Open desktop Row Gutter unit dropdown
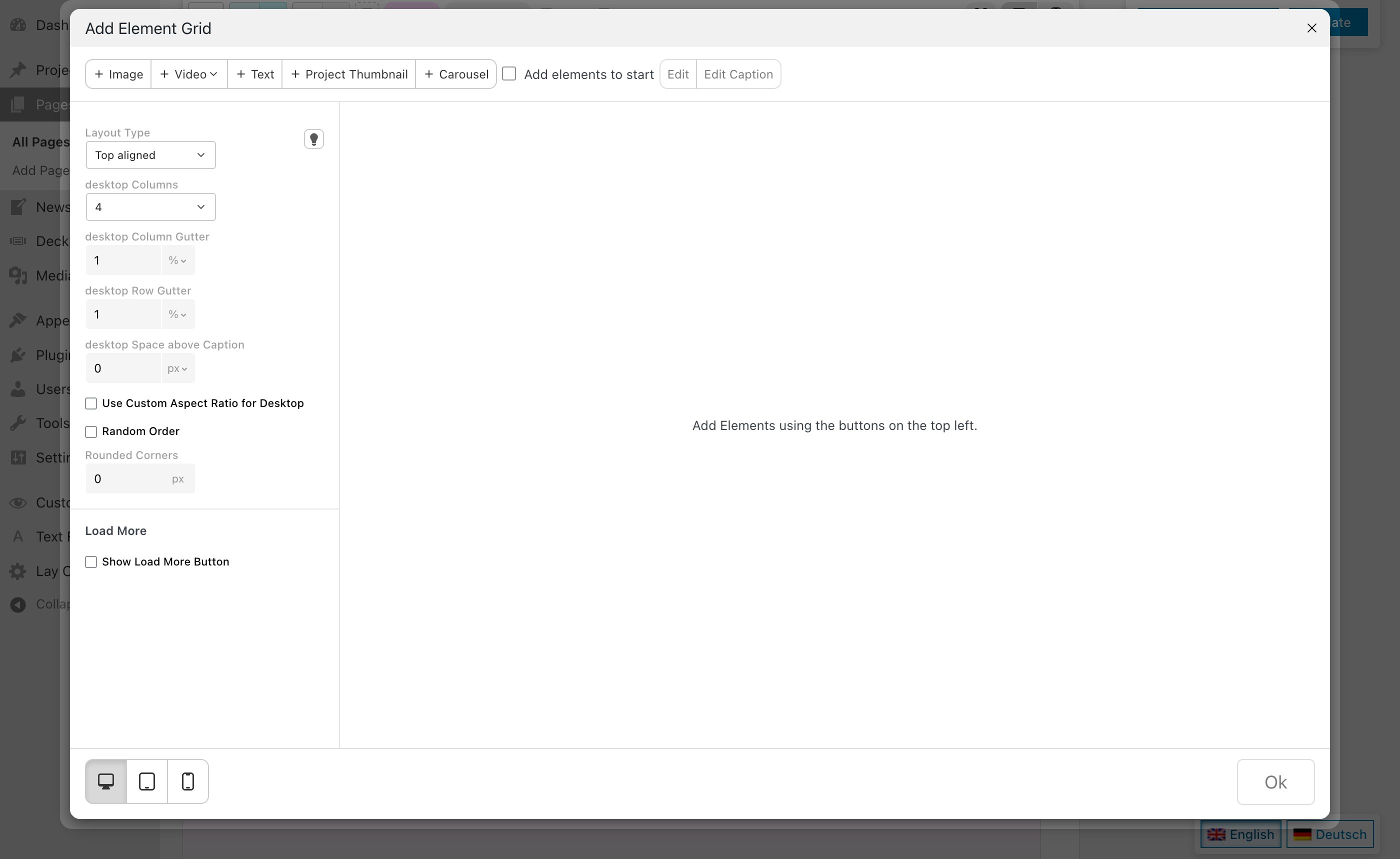This screenshot has height=859, width=1400. coord(178,314)
